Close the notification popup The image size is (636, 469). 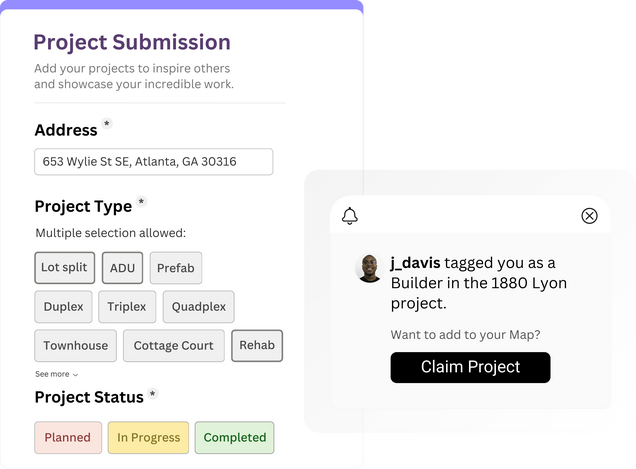coord(589,216)
